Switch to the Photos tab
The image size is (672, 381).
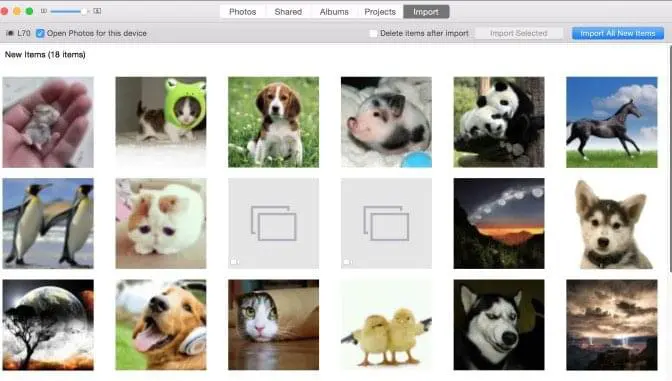point(243,12)
